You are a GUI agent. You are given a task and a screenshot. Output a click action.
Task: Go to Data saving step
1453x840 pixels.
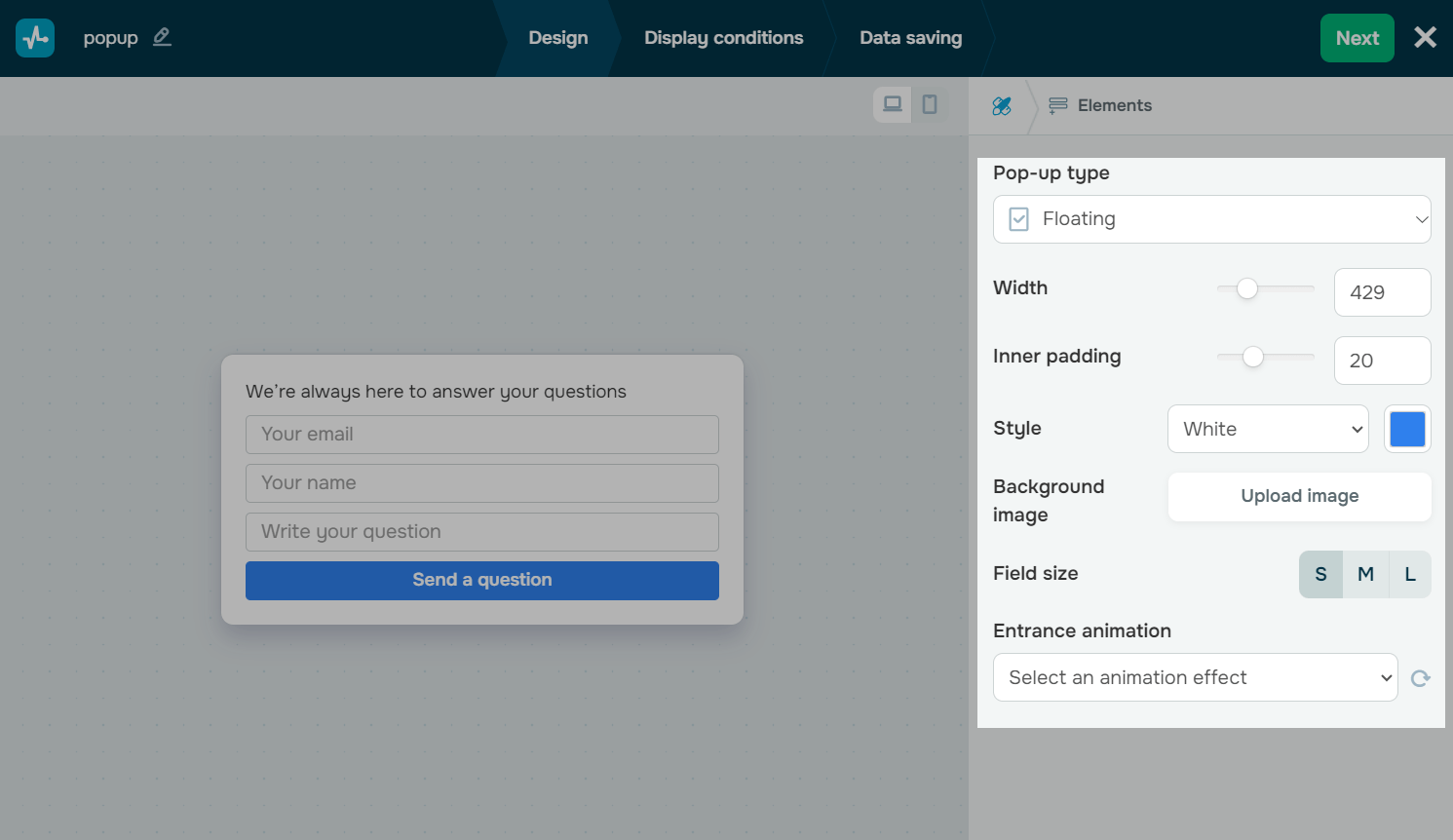click(x=911, y=38)
